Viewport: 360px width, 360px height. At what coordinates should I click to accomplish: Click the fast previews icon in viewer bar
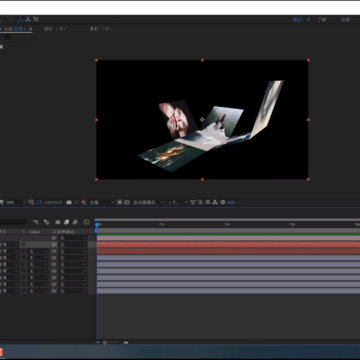[200, 202]
